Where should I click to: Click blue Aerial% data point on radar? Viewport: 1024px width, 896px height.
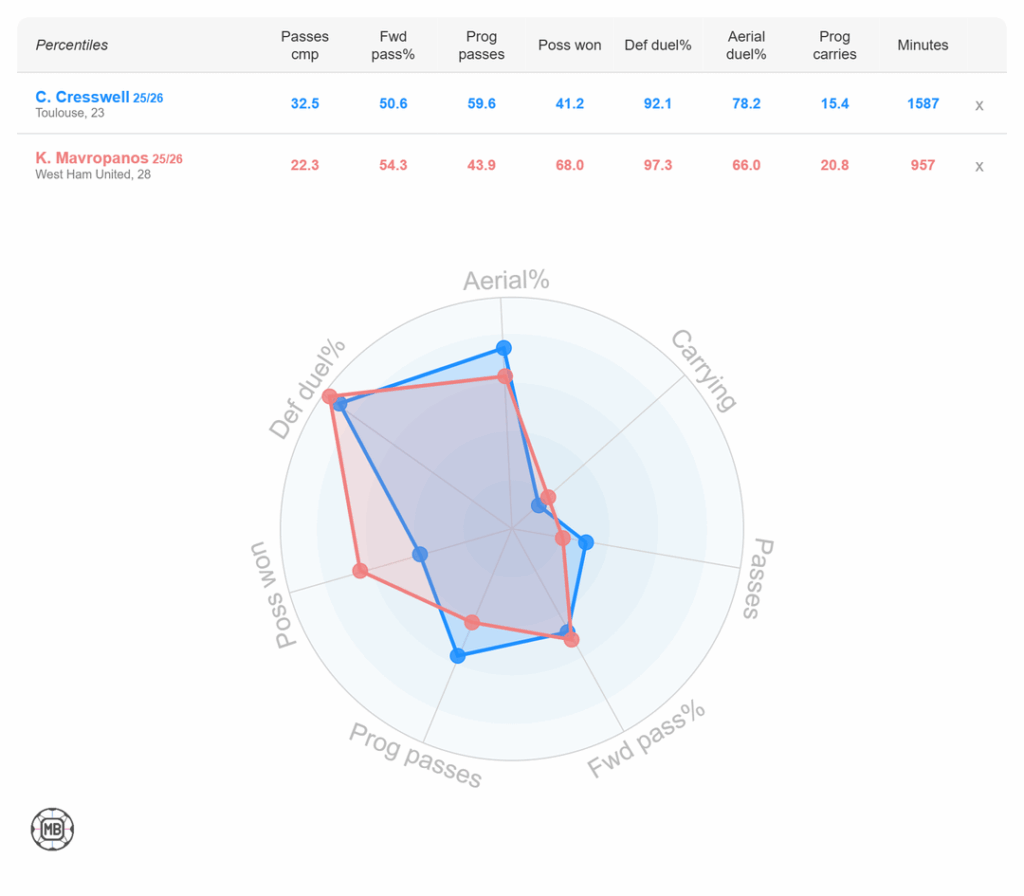pos(504,348)
